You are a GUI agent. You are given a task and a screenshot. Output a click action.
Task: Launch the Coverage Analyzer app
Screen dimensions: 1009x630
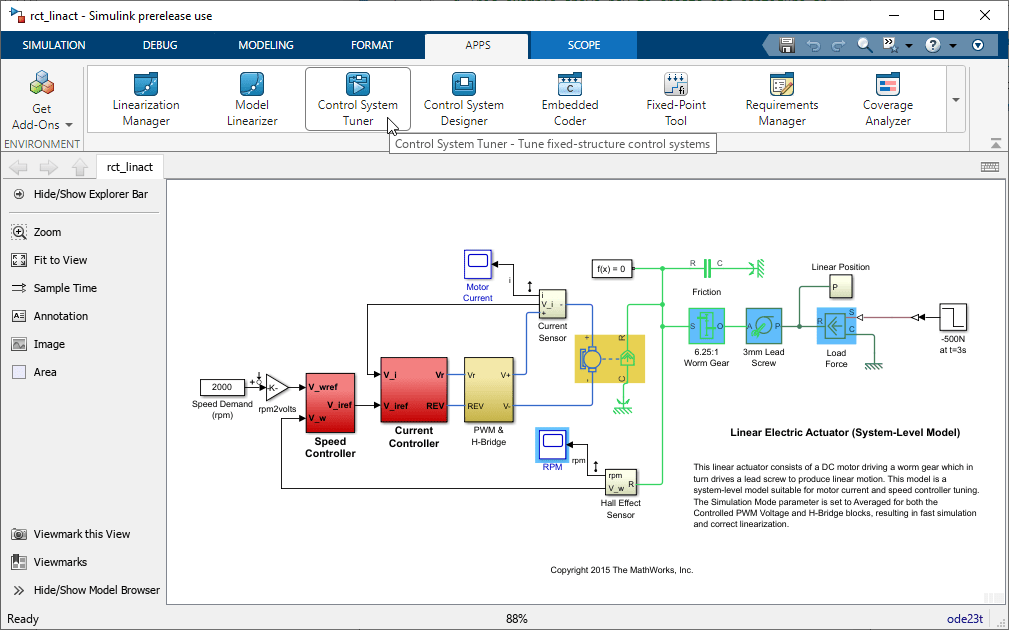click(887, 99)
